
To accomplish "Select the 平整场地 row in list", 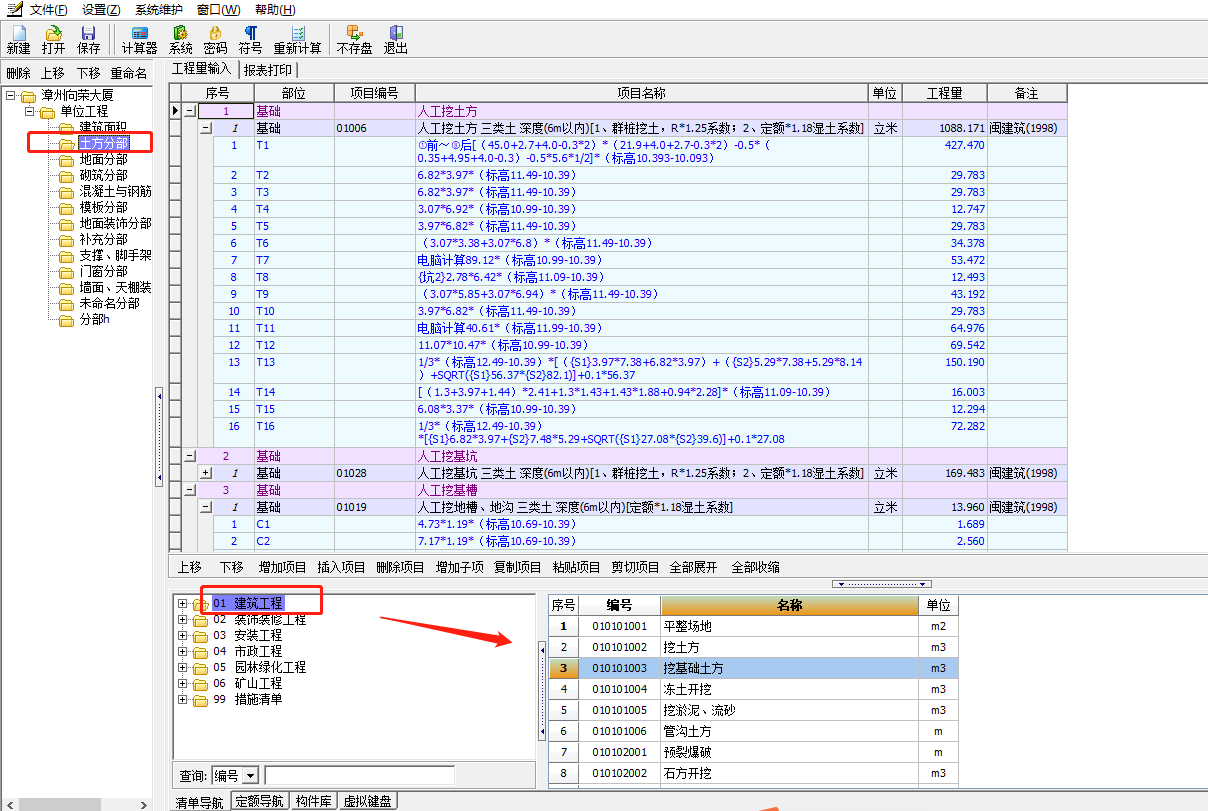I will (687, 626).
